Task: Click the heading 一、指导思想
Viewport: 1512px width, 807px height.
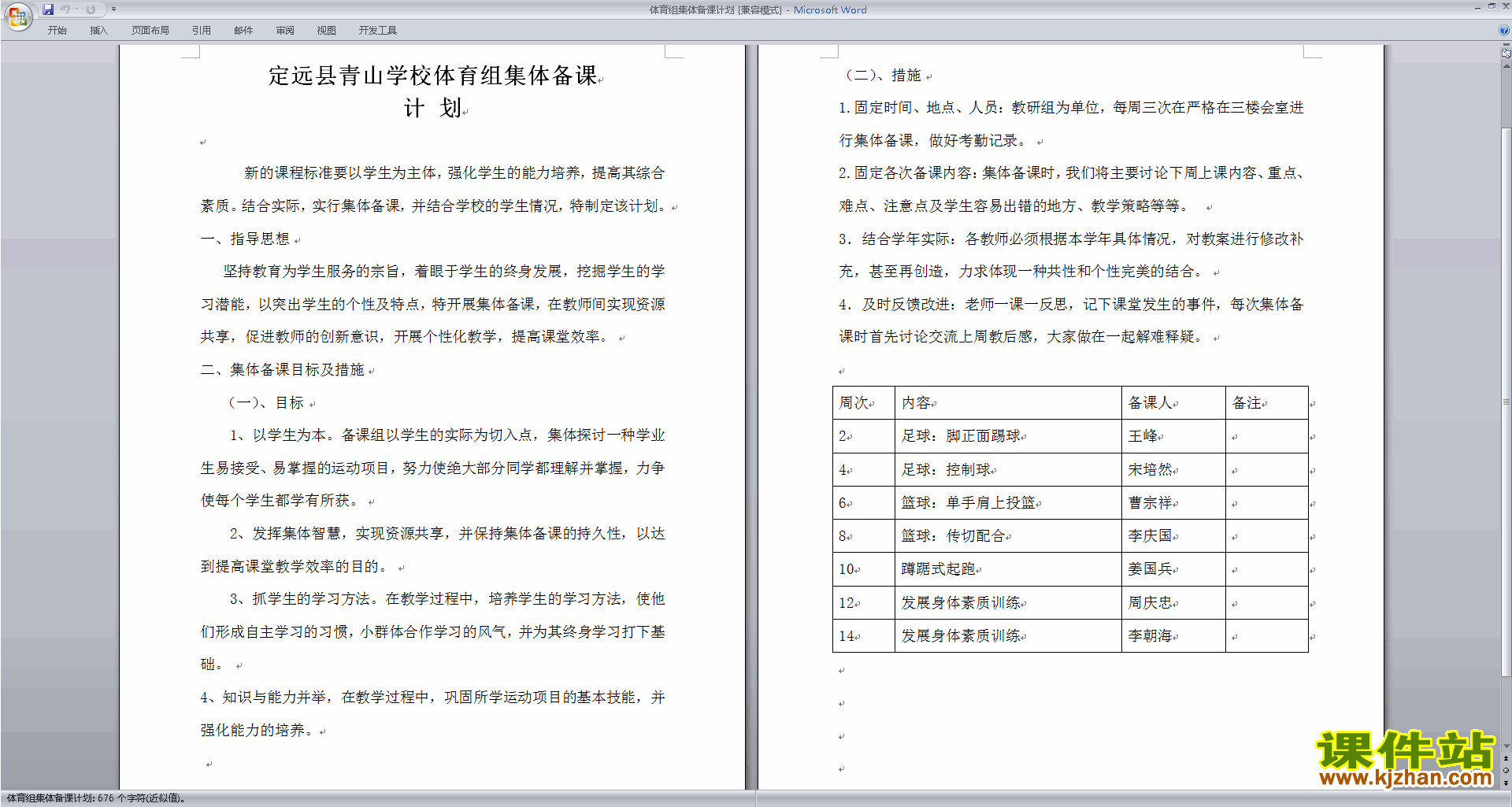Action: tap(245, 239)
